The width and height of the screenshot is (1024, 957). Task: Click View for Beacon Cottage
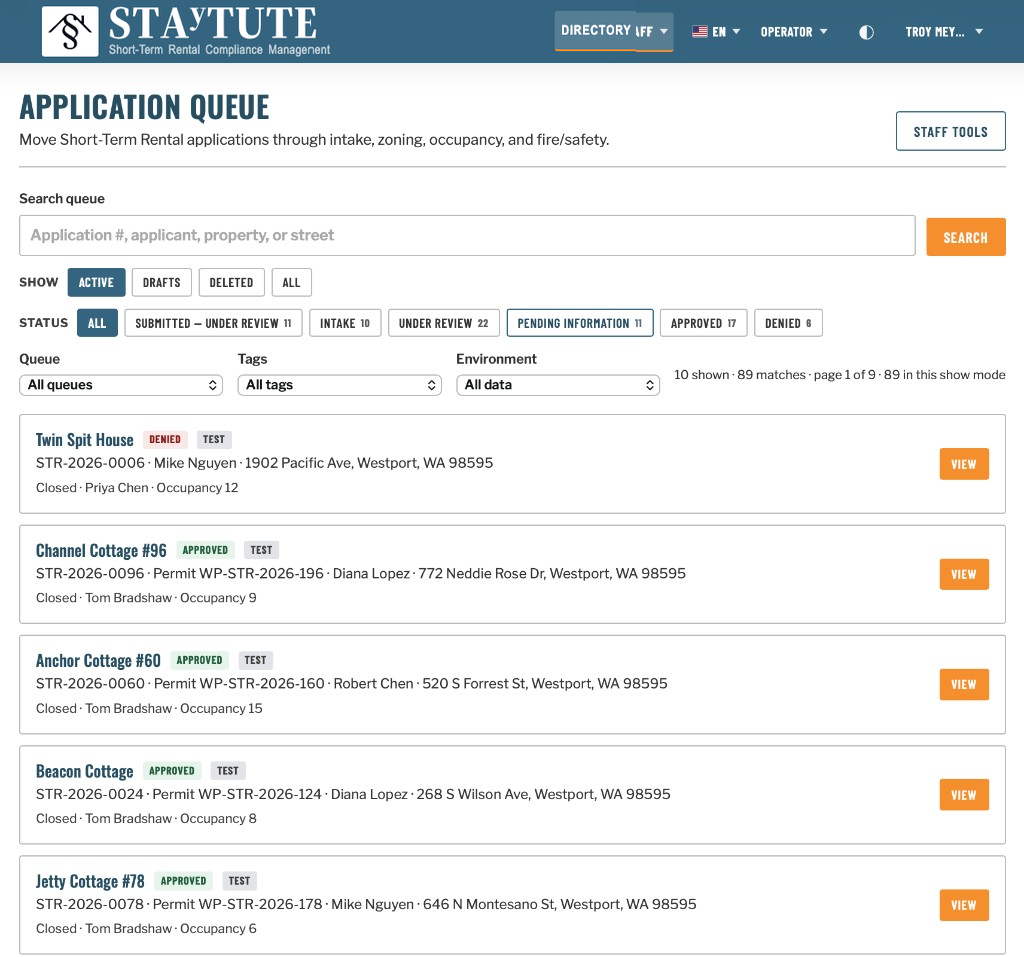pyautogui.click(x=964, y=795)
